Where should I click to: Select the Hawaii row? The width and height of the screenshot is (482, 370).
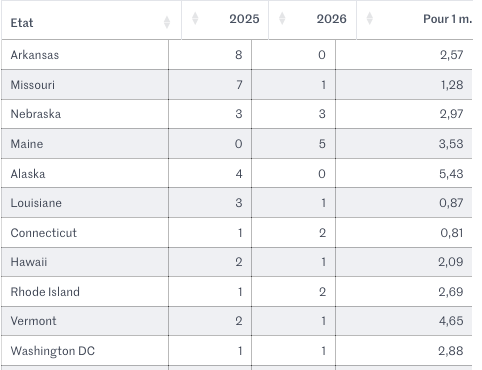tap(237, 262)
